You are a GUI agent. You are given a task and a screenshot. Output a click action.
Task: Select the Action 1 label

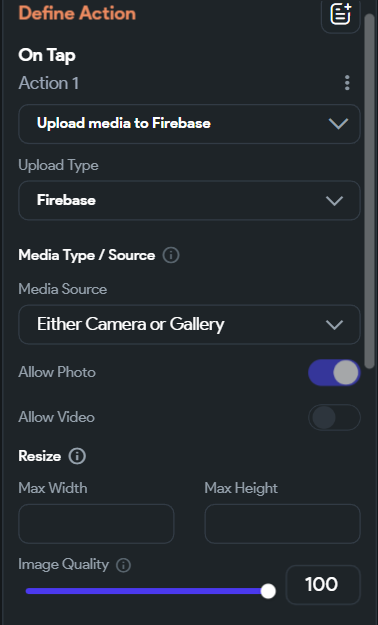[x=49, y=83]
